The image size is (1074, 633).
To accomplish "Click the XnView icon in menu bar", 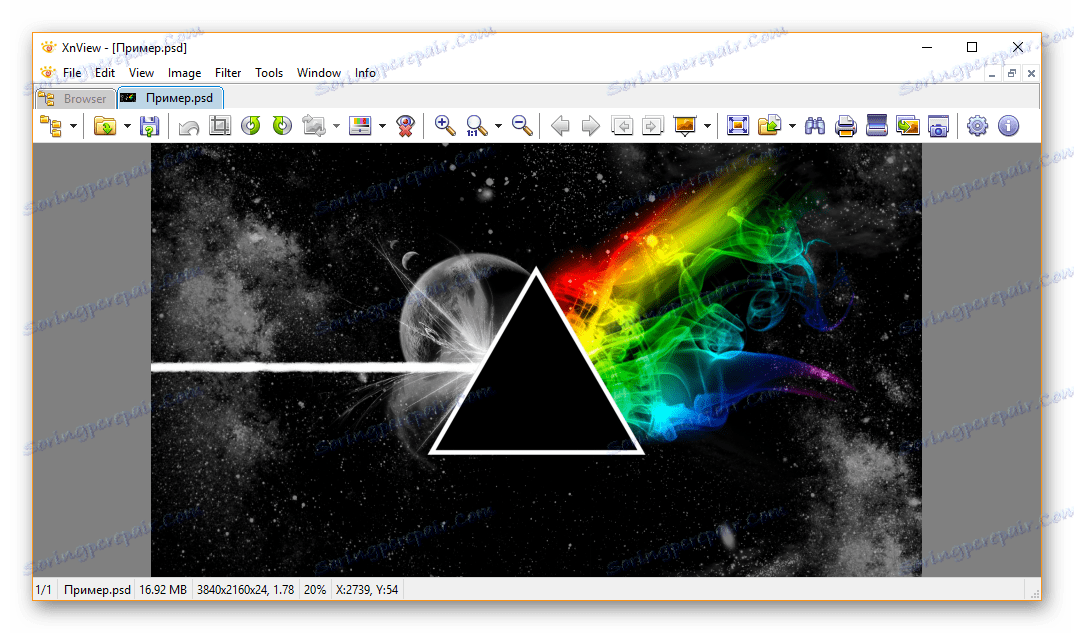I will click(x=47, y=73).
